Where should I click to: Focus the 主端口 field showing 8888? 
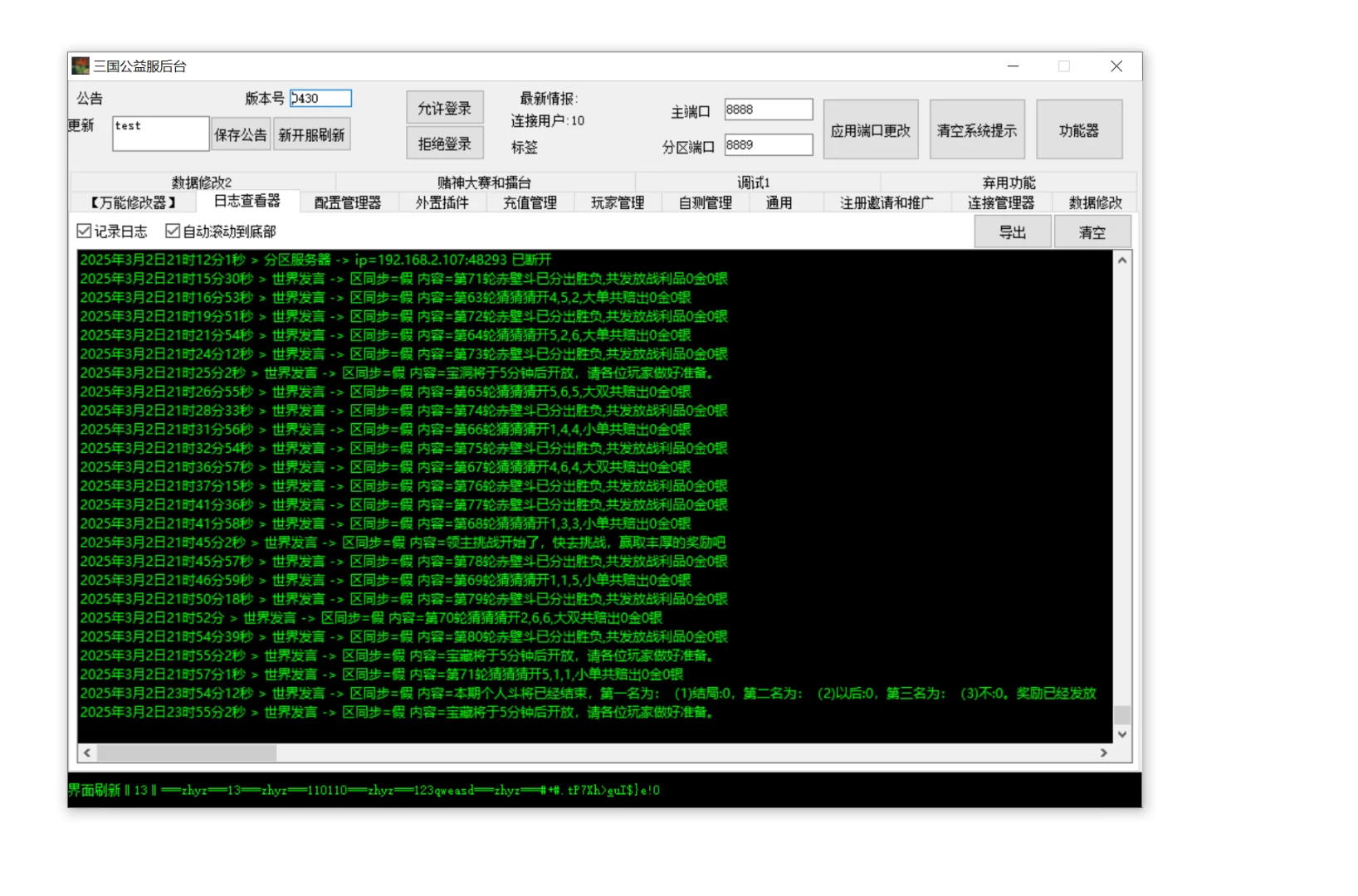[x=769, y=110]
